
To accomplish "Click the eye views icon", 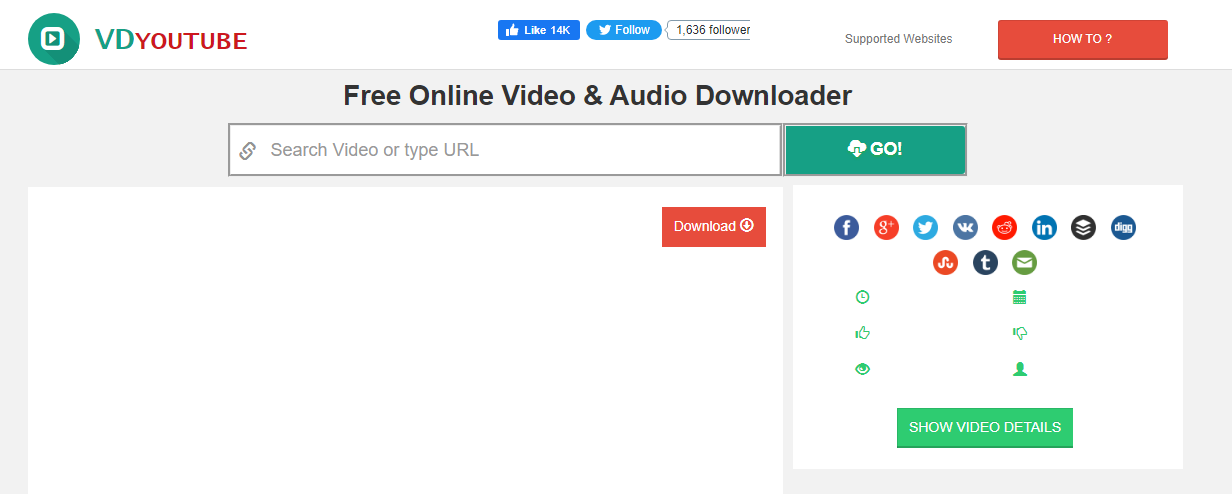I will (x=862, y=369).
